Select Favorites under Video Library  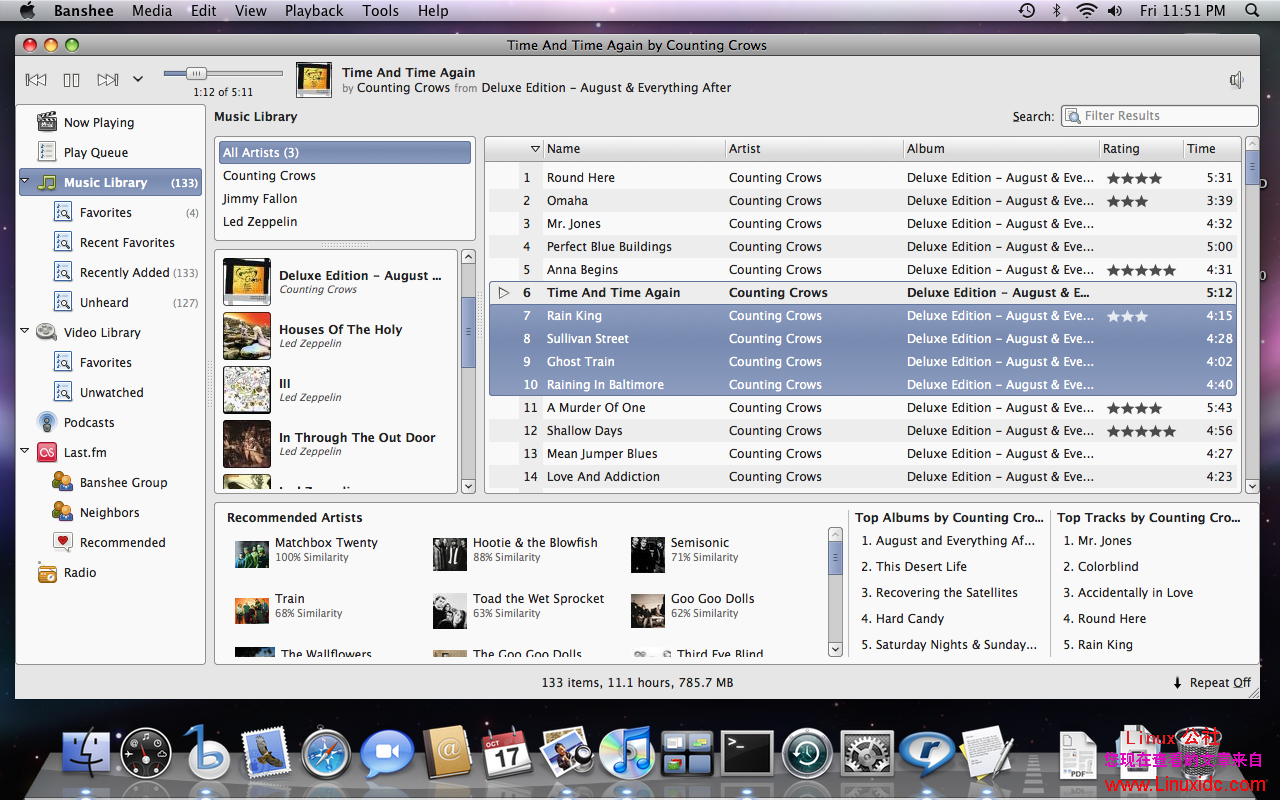106,362
